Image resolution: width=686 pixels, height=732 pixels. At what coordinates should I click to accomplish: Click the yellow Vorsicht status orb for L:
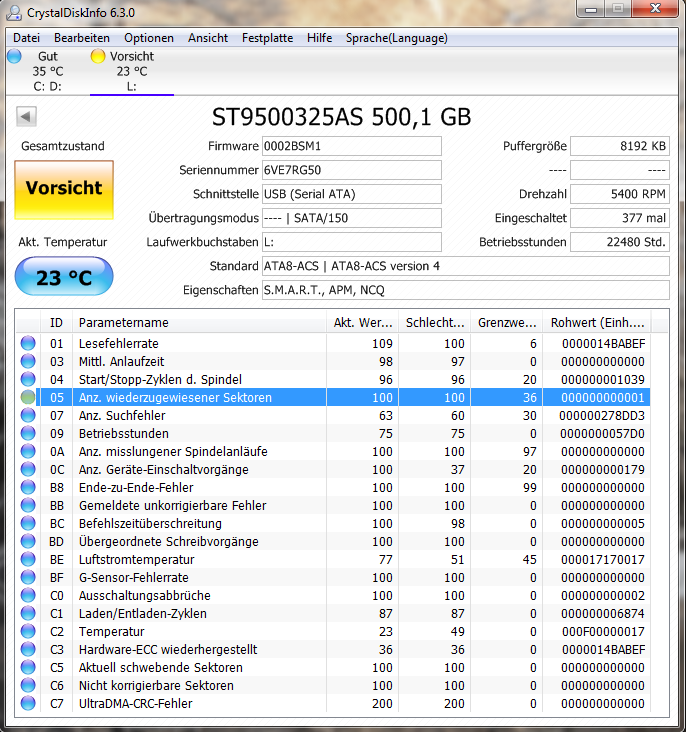pos(98,56)
